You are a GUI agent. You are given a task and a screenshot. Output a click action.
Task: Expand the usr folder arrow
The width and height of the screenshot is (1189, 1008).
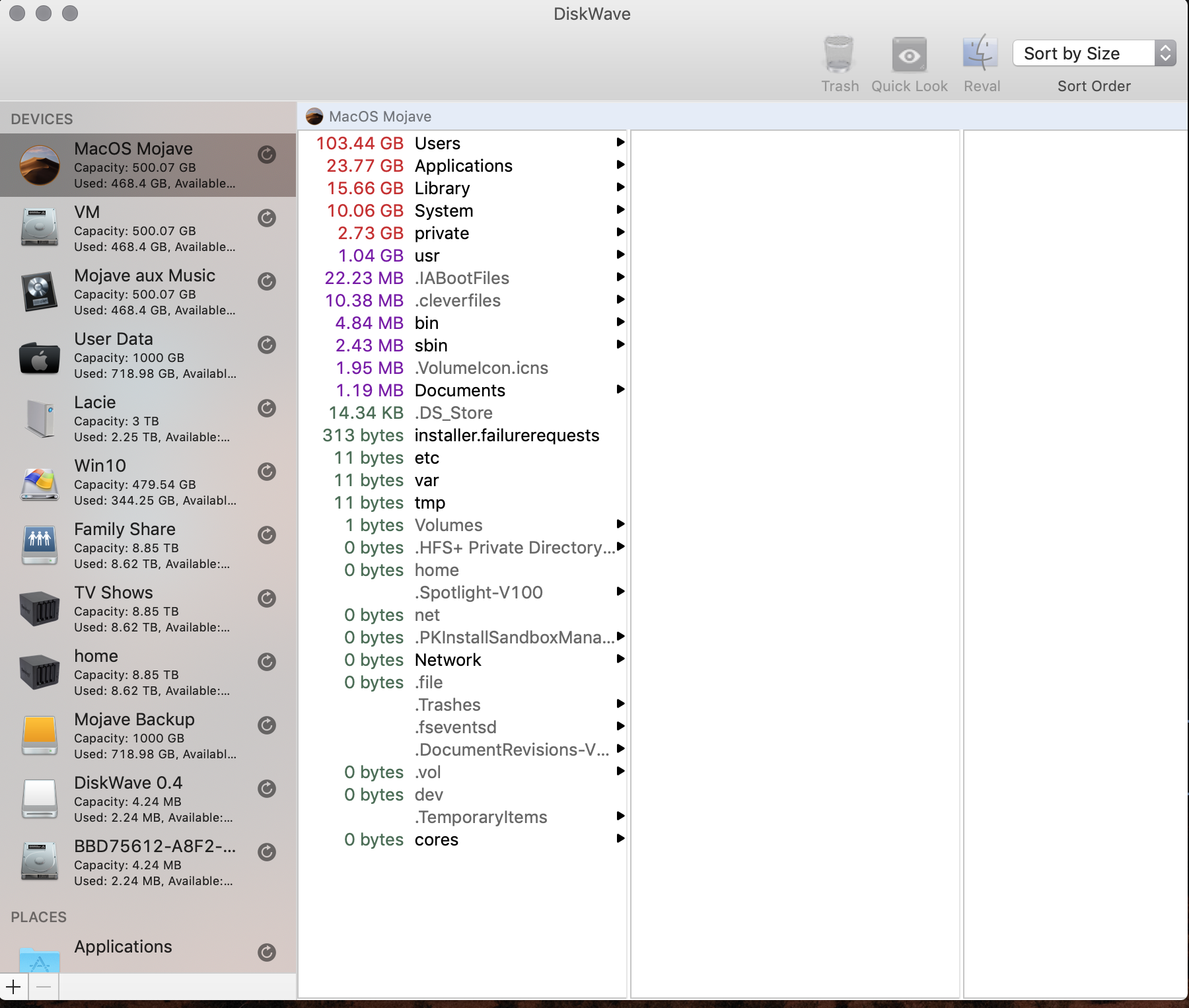(x=620, y=254)
